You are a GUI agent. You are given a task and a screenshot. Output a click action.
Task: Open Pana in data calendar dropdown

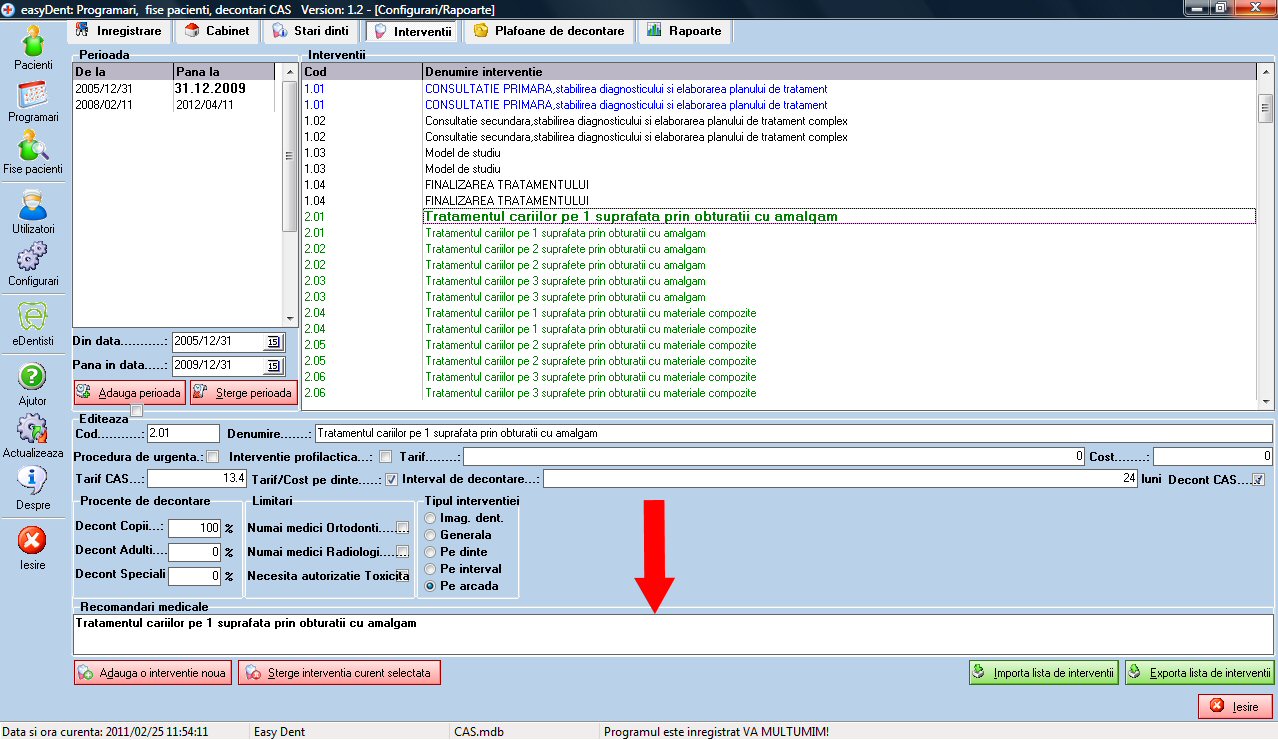pos(273,365)
